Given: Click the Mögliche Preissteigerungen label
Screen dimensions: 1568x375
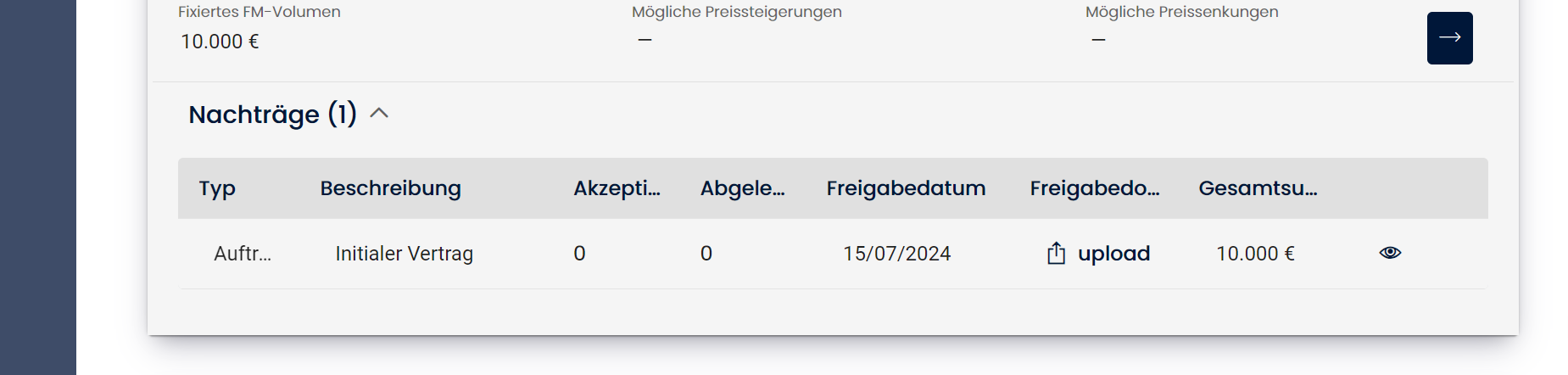Looking at the screenshot, I should coord(736,12).
